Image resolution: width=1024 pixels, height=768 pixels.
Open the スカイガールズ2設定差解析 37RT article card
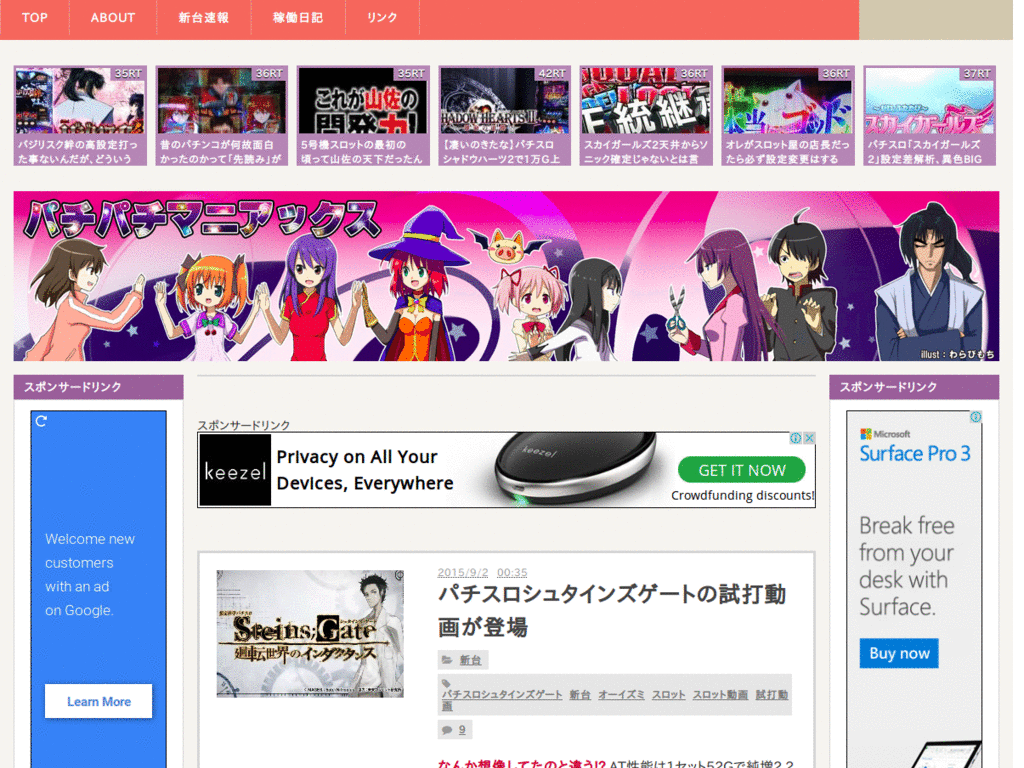929,116
